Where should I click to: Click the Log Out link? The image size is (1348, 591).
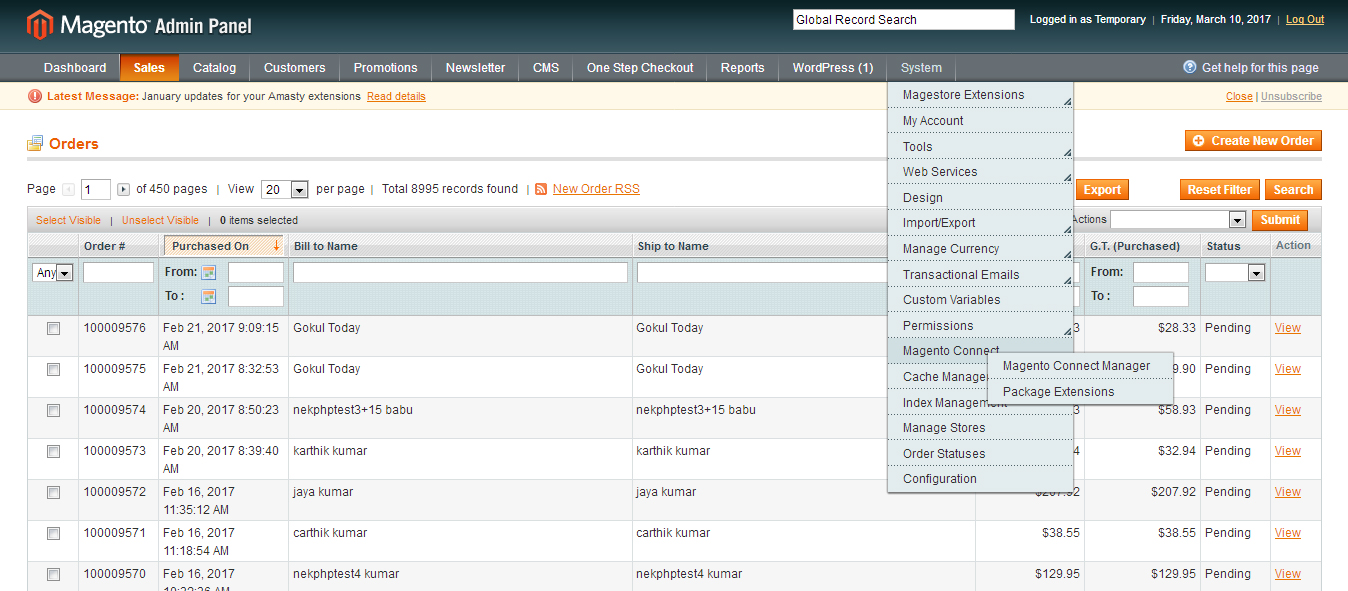(1304, 18)
